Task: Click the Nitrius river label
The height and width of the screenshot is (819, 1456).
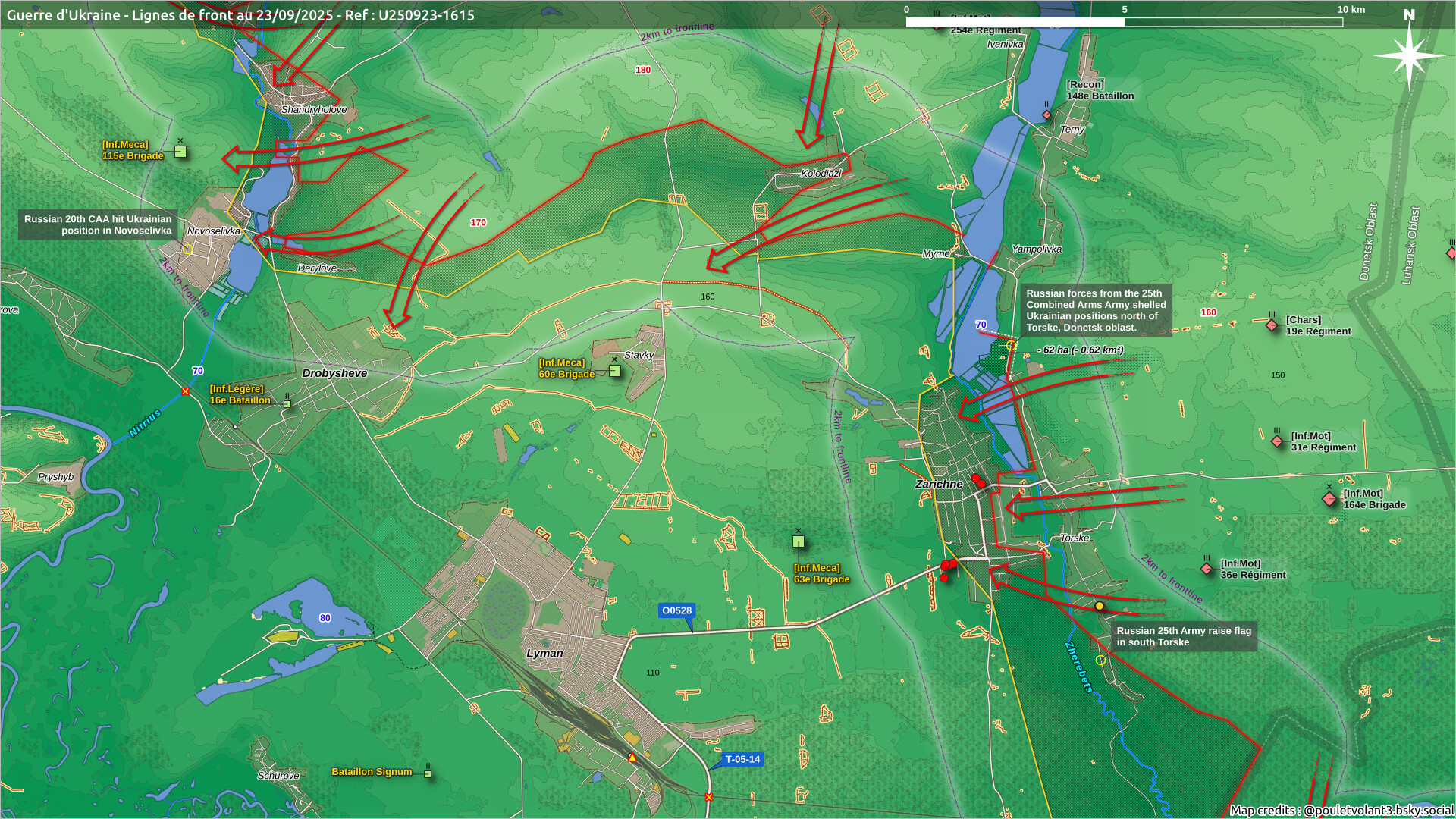Action: tap(145, 423)
